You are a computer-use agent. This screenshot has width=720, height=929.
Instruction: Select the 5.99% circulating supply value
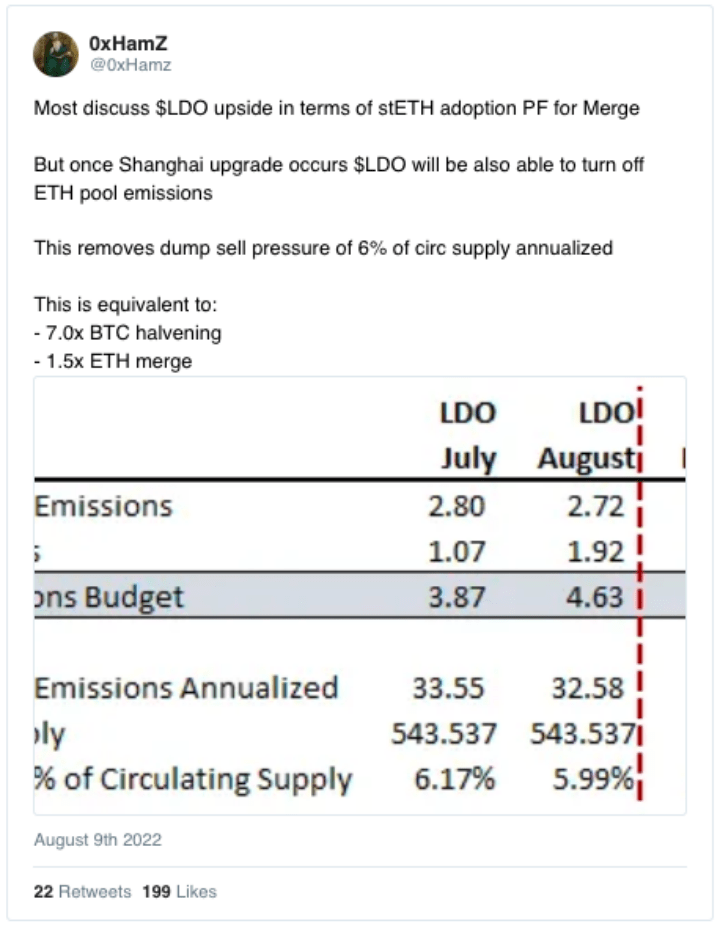coord(593,779)
